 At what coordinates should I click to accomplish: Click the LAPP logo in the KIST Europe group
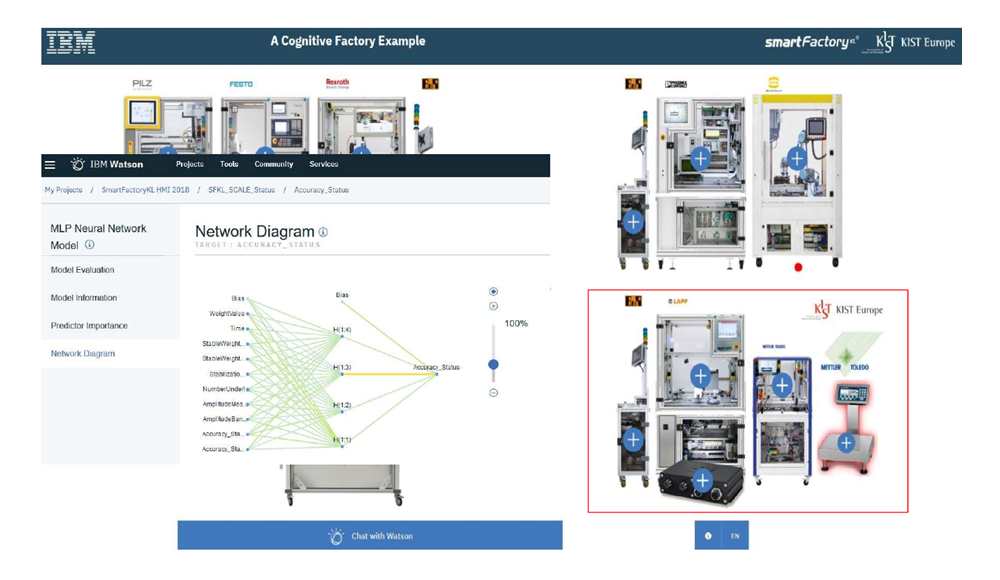678,301
